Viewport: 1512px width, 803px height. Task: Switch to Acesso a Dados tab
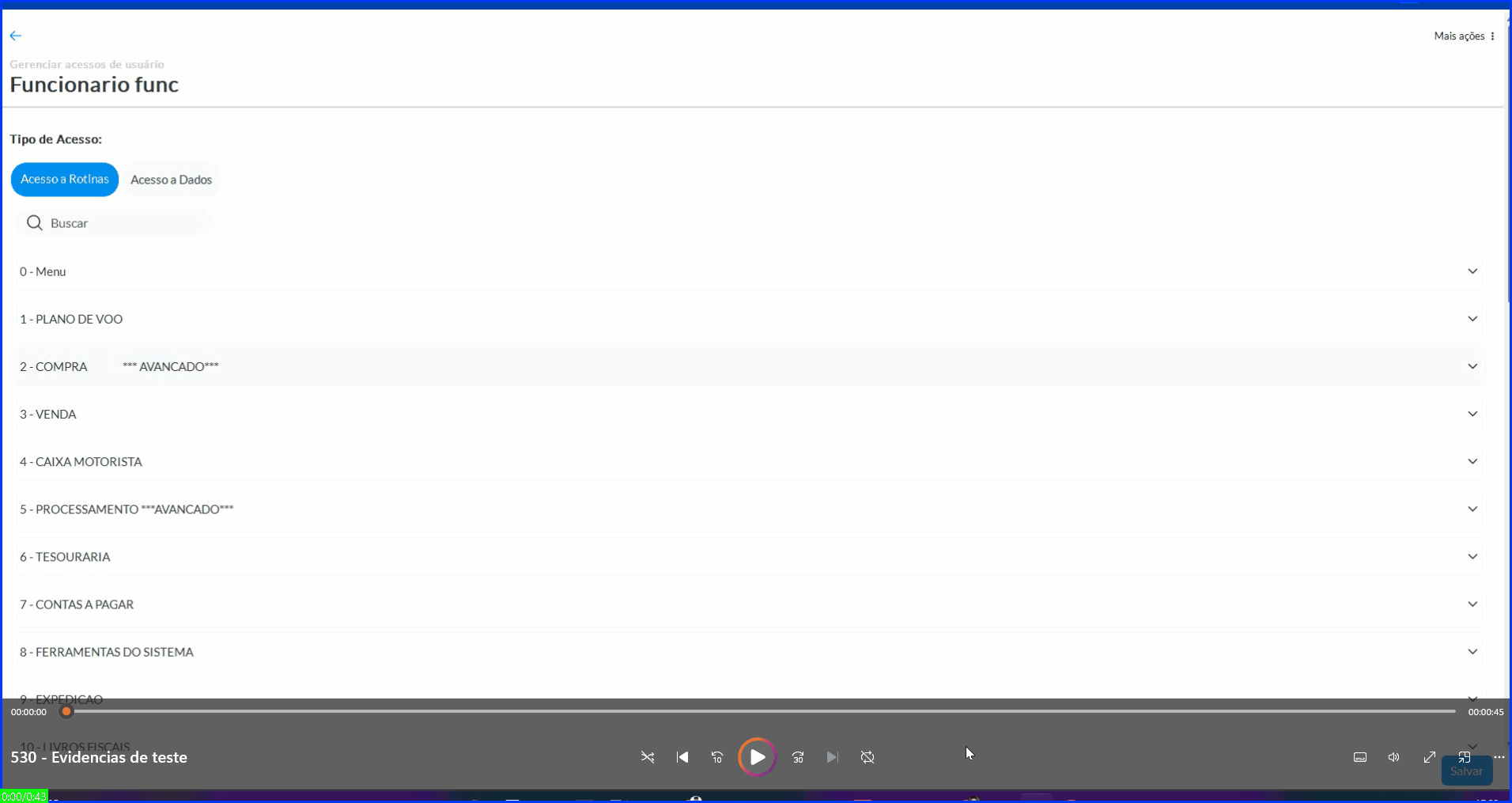pos(171,180)
